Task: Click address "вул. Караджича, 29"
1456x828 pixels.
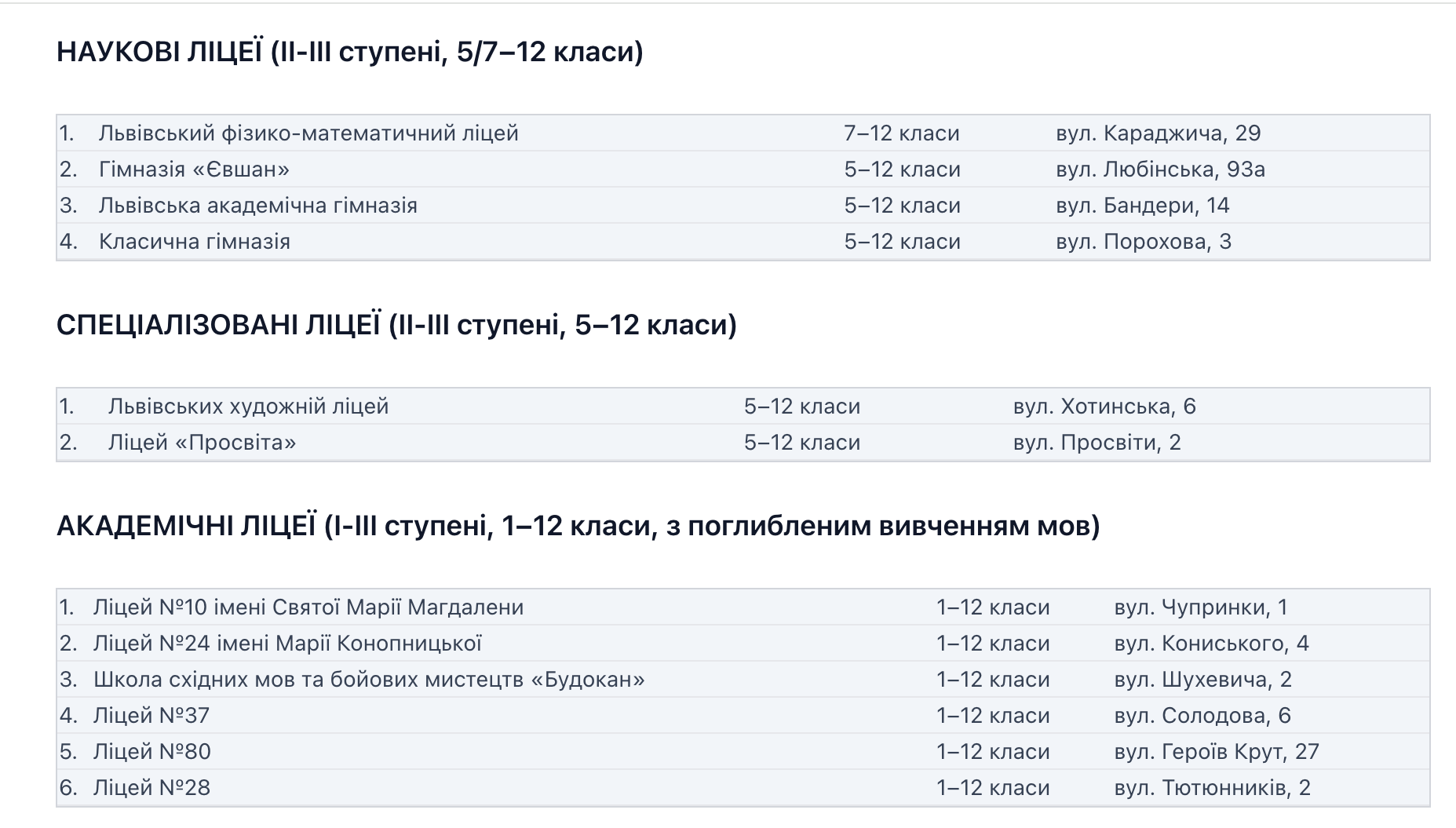Action: point(1158,133)
